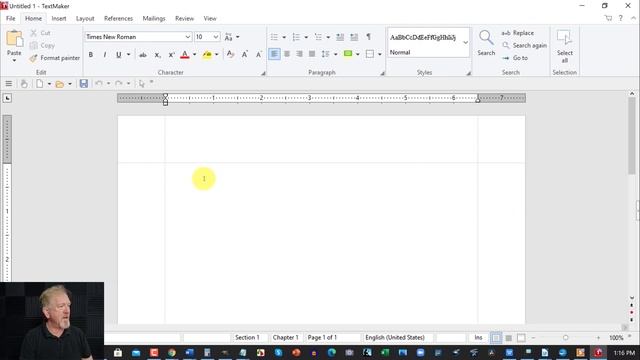Expand the underline style dropdown arrow
Viewport: 640px width, 360px height.
click(x=128, y=54)
